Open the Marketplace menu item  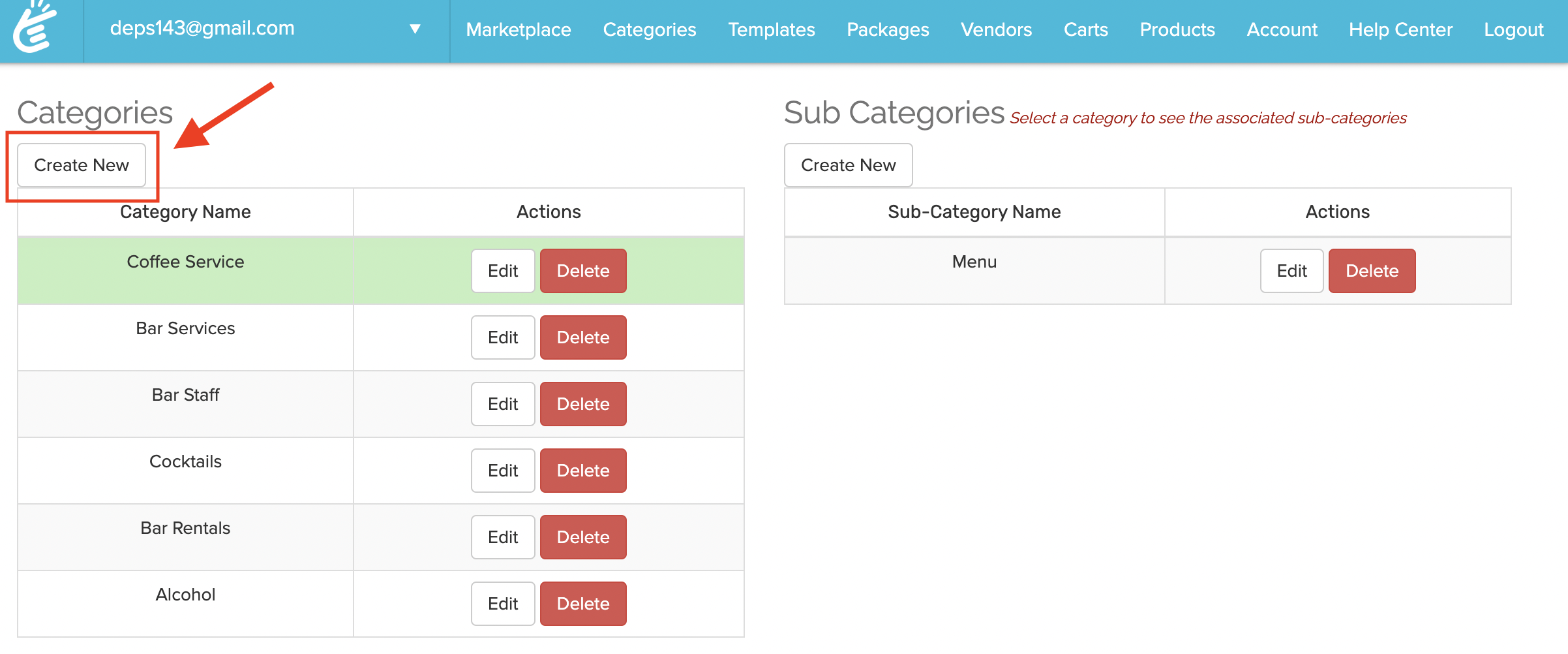tap(519, 29)
